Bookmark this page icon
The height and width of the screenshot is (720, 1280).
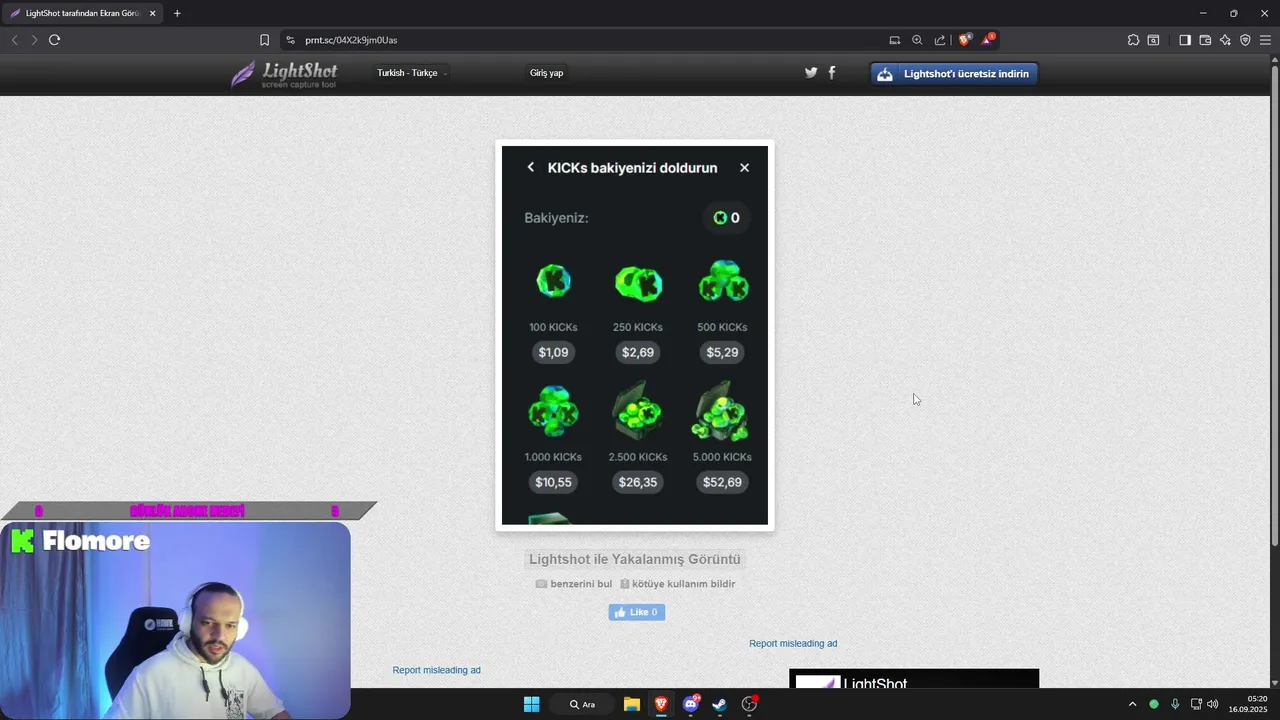coord(264,40)
